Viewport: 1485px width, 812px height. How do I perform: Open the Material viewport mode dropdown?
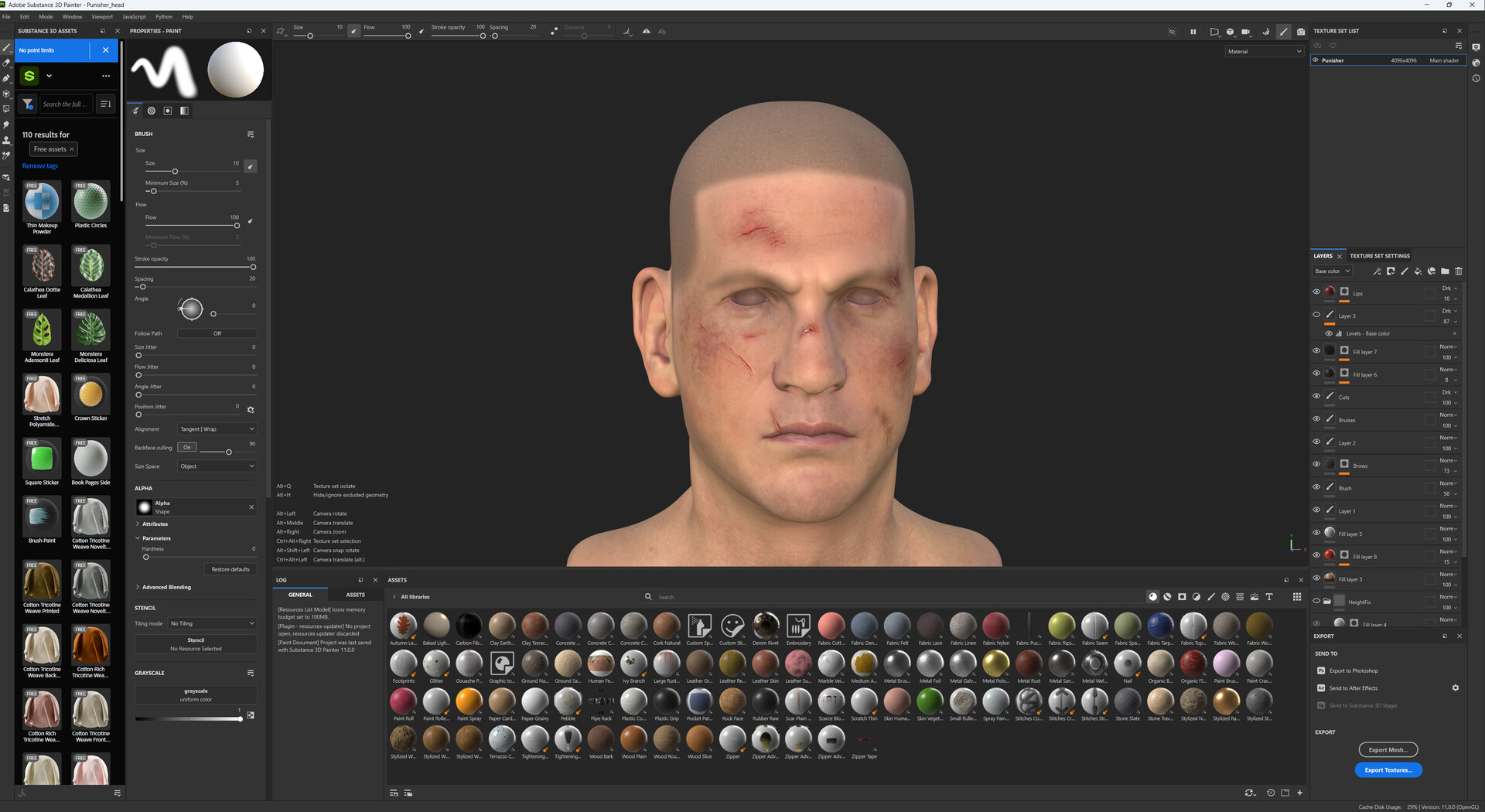[1264, 51]
